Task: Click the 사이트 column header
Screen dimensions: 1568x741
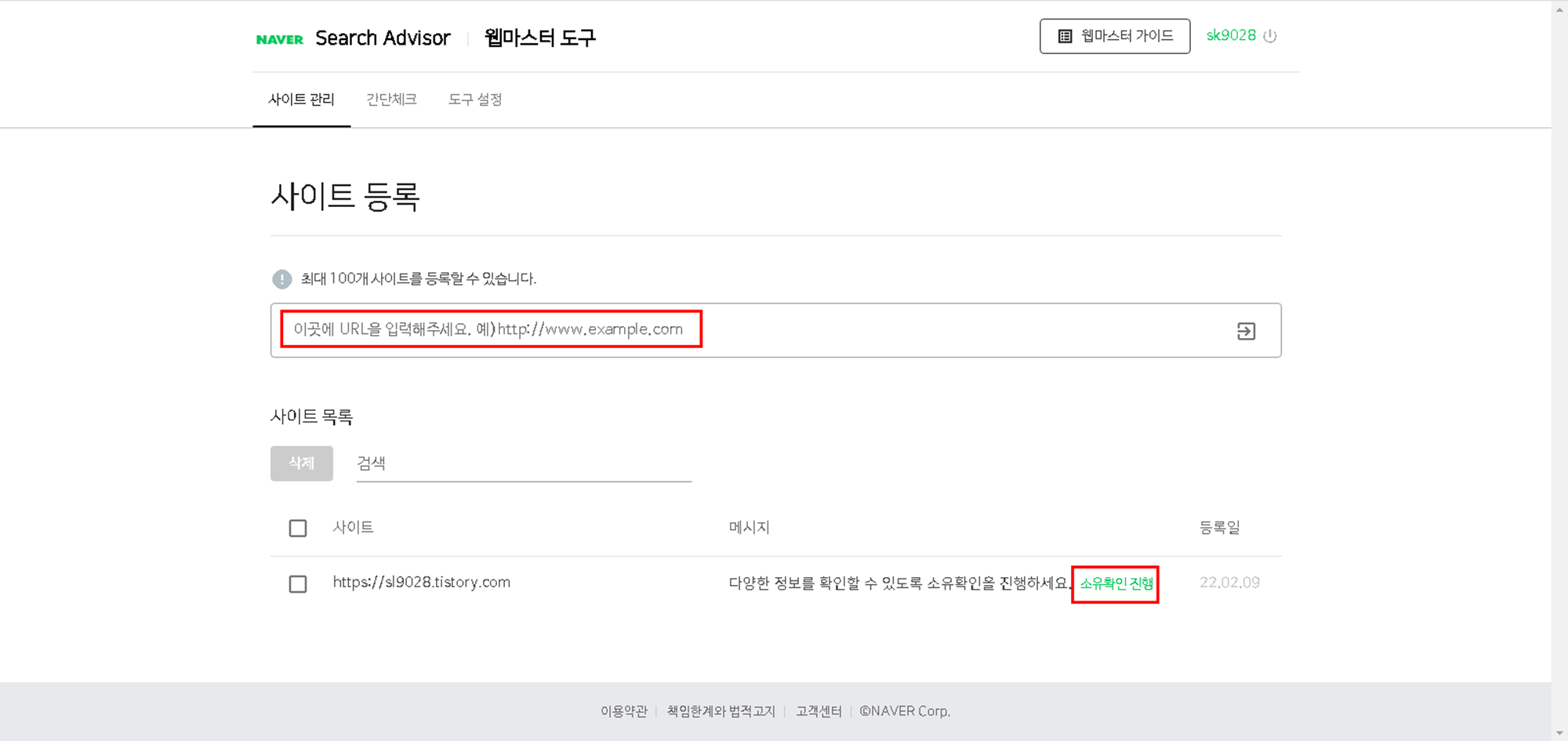Action: click(353, 528)
